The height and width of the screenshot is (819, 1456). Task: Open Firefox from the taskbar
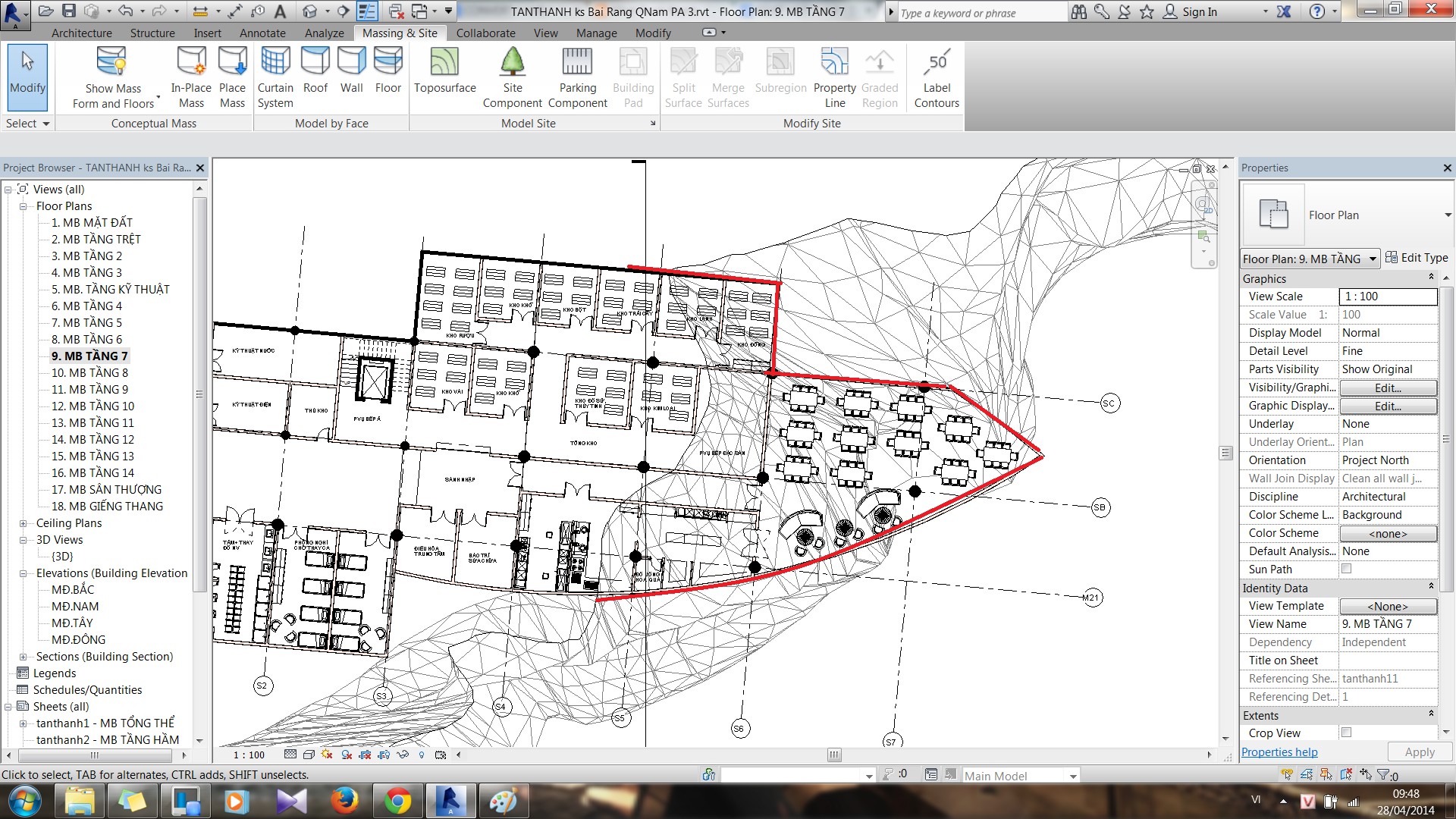coord(344,801)
